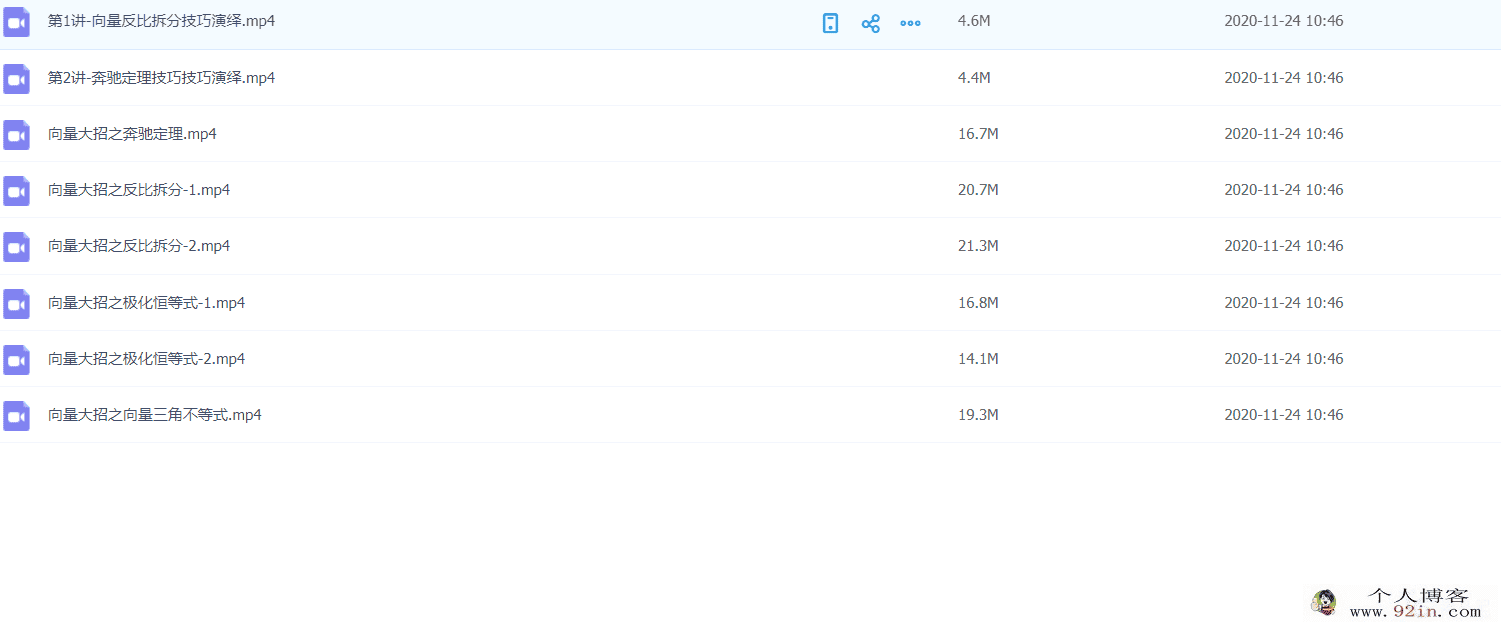Click the size value 20.7M

978,189
